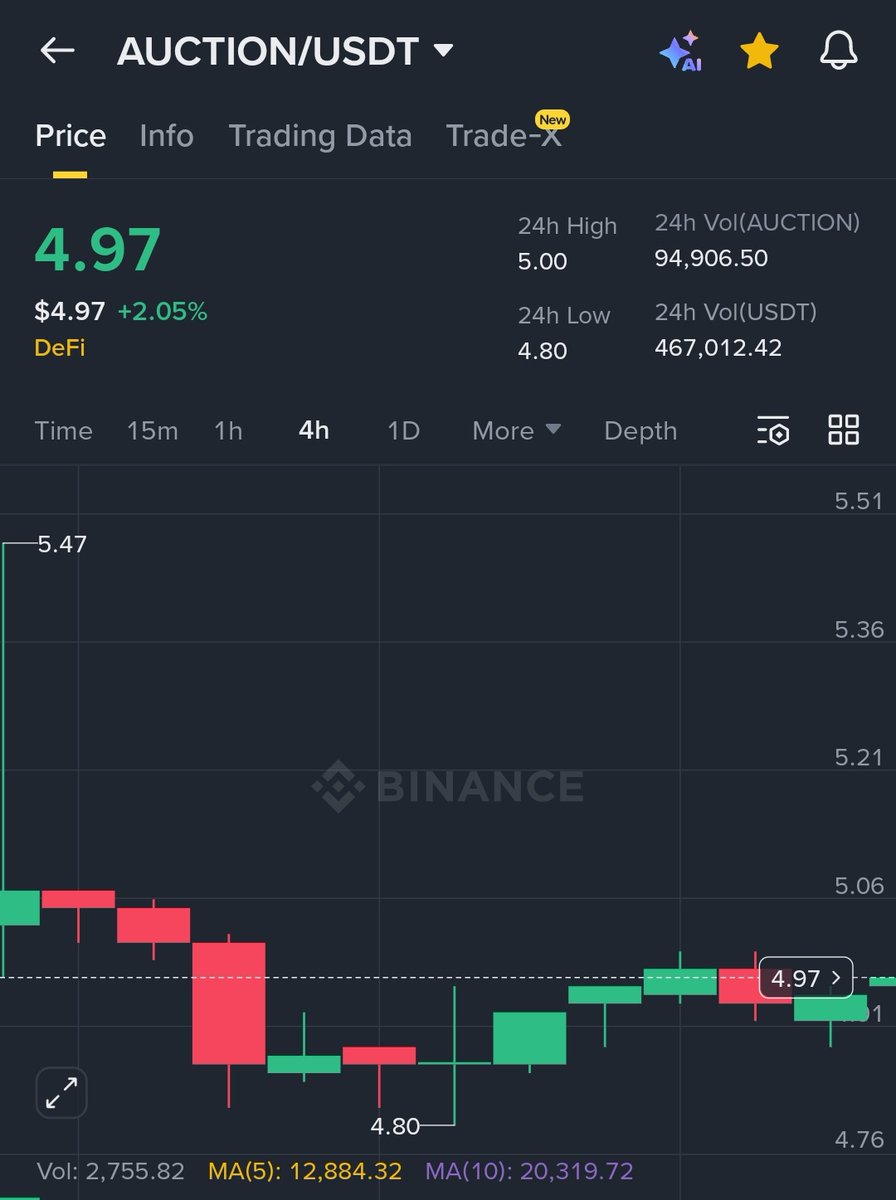Open the four-square grid layout icon

tap(844, 430)
